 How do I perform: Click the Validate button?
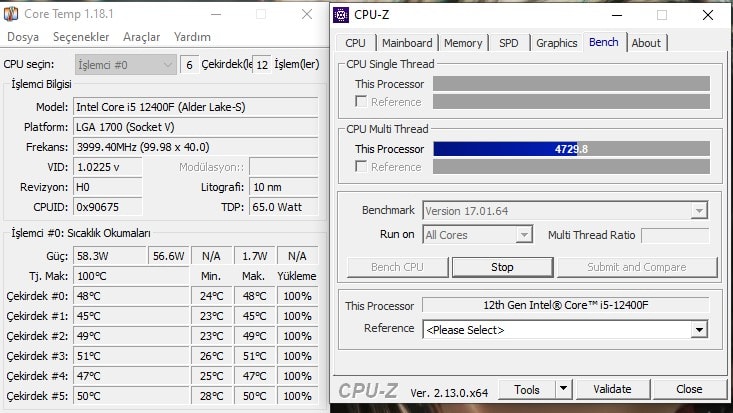pyautogui.click(x=612, y=389)
